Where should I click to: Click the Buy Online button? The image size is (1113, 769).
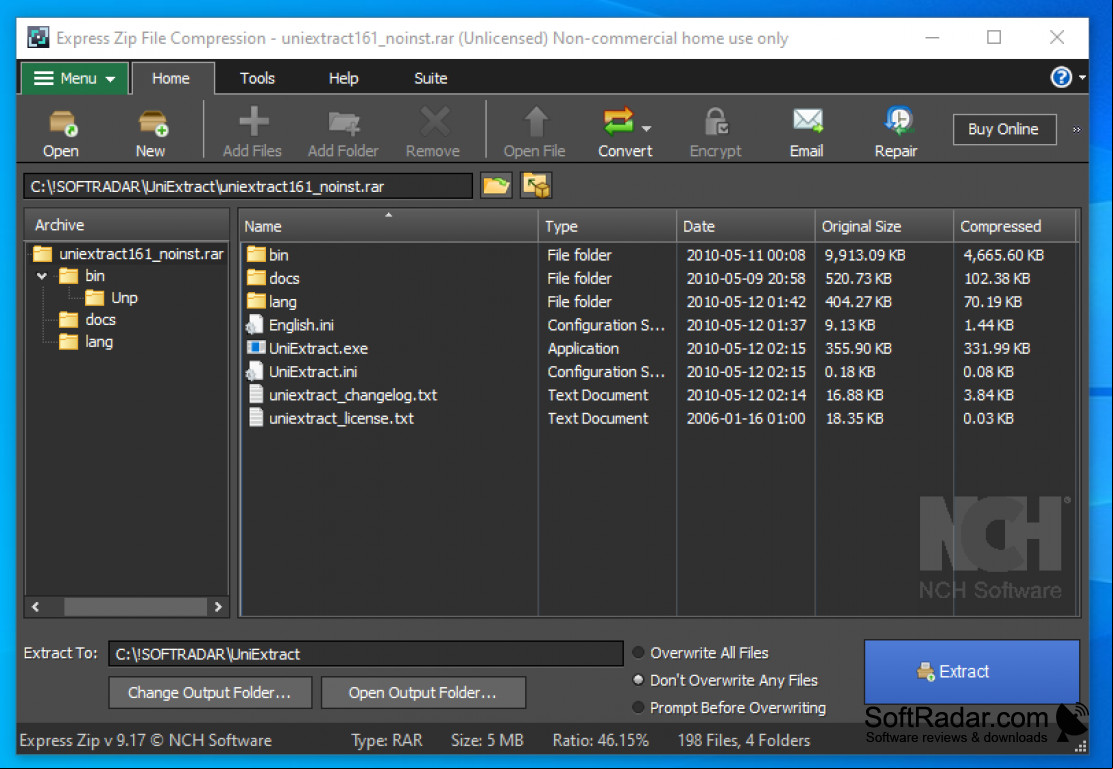[x=1004, y=129]
